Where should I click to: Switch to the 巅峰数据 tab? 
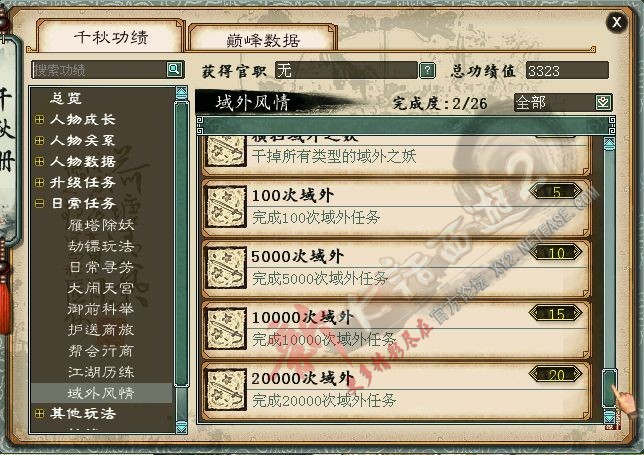tap(263, 40)
